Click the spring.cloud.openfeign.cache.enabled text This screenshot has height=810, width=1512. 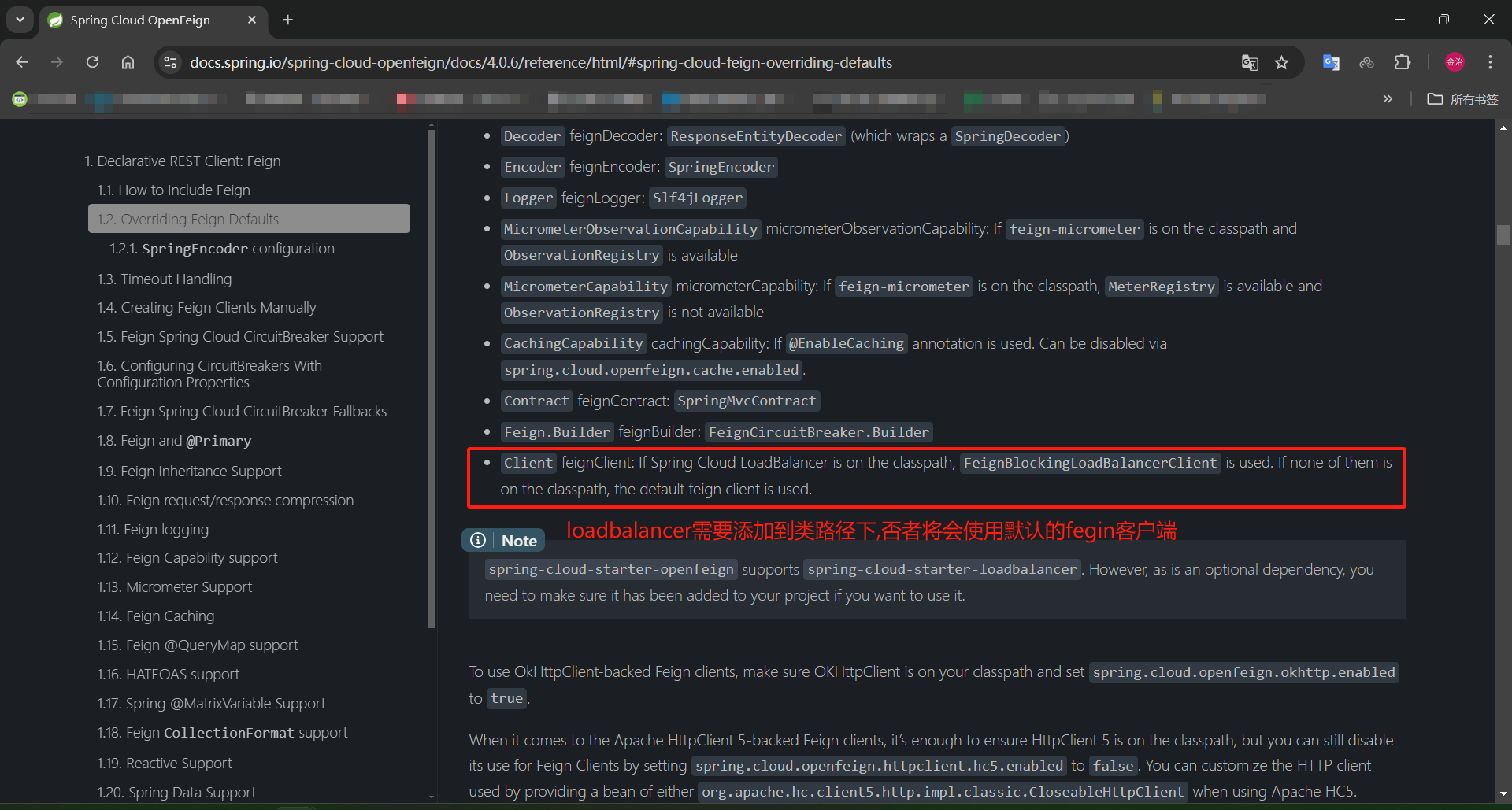[651, 370]
